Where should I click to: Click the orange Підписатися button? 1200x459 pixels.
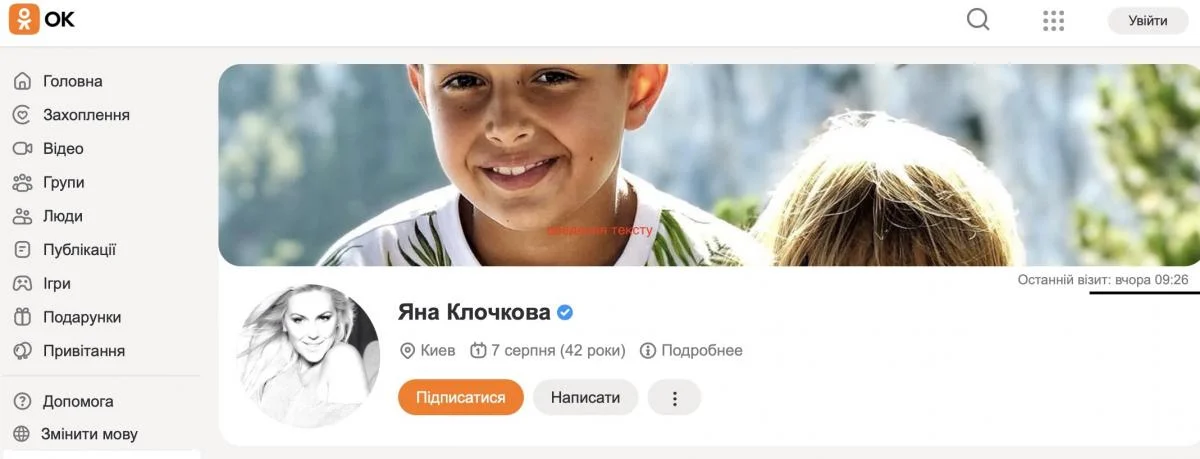[461, 397]
